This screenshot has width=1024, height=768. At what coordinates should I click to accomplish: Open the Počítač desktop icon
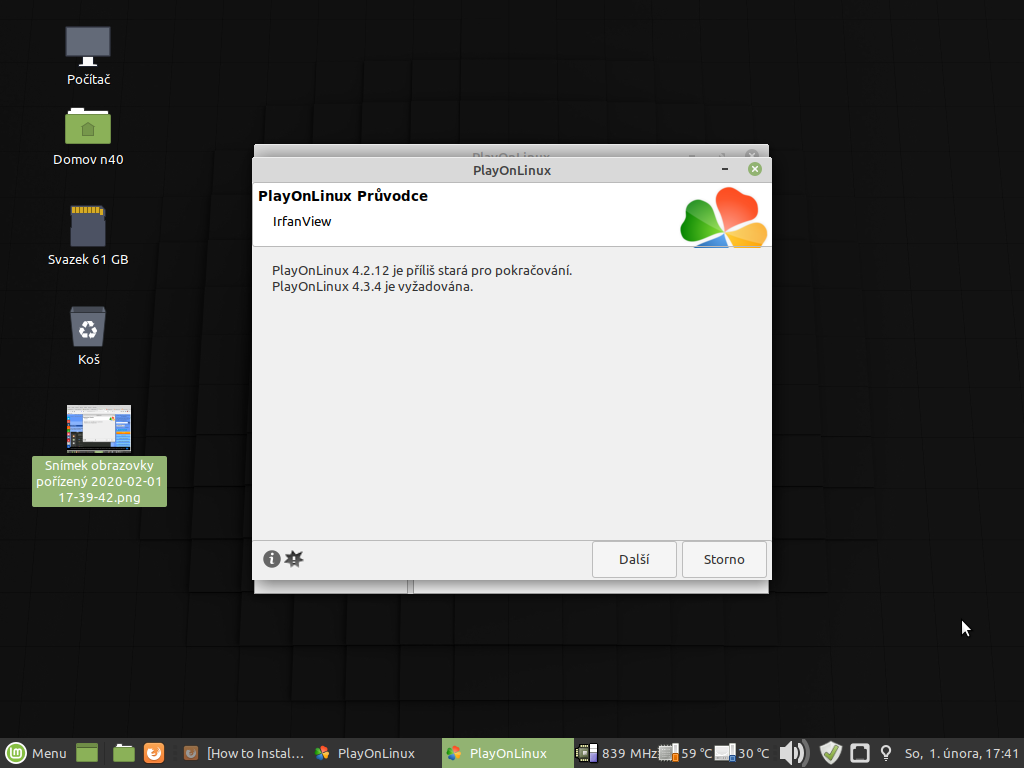88,45
